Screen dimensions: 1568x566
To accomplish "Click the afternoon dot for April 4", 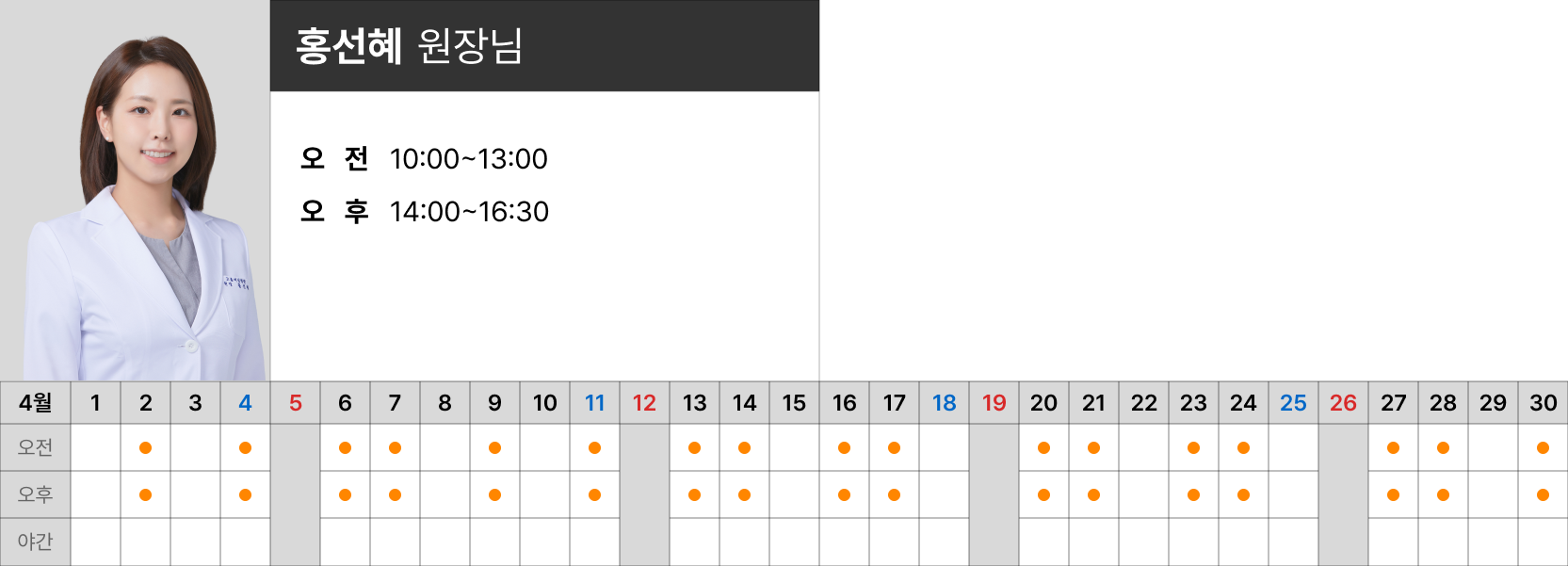I will click(x=245, y=495).
